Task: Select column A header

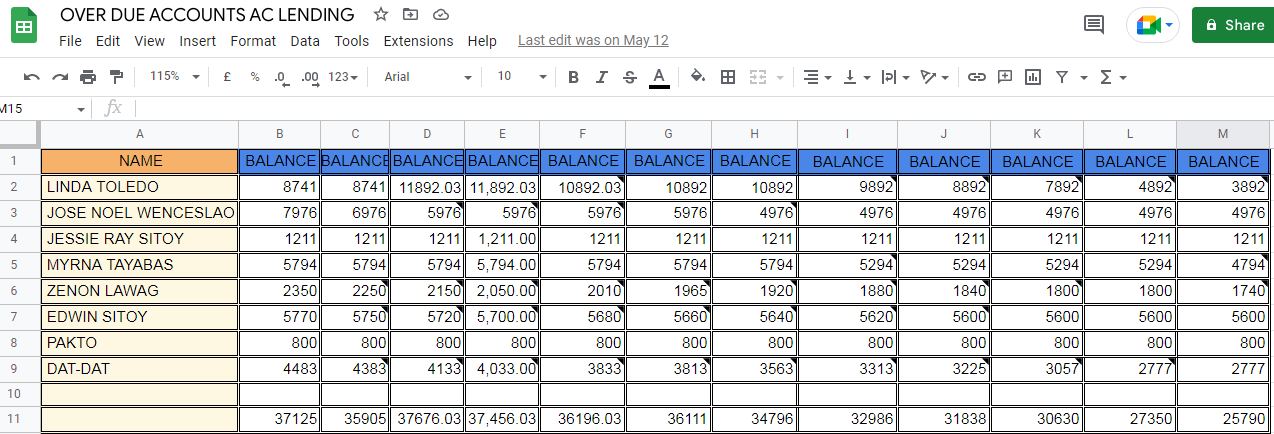Action: 140,134
